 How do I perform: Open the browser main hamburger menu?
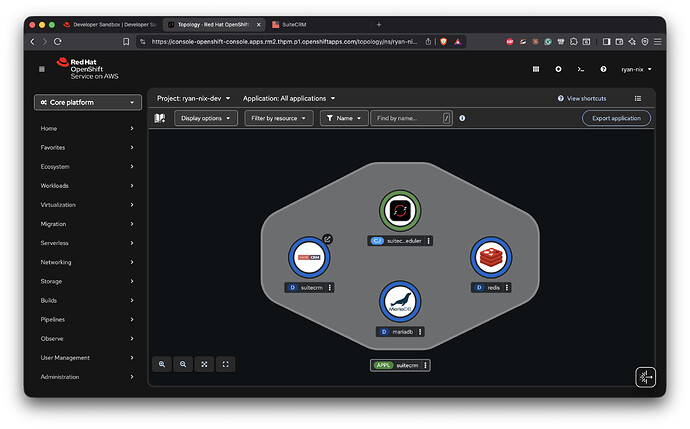pos(658,41)
